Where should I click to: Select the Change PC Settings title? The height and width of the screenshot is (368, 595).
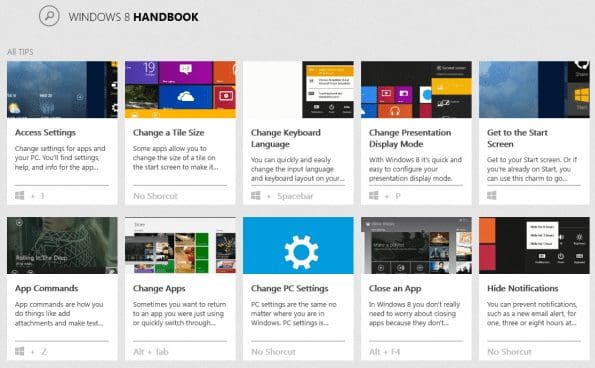[x=290, y=289]
